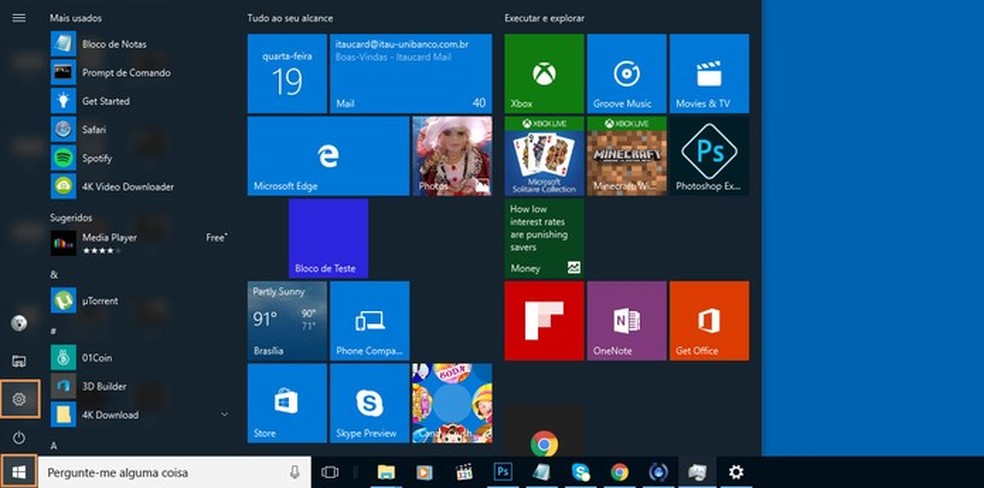Screen dimensions: 984x488
Task: Click the '&' letter header in app list
Action: coord(54,274)
